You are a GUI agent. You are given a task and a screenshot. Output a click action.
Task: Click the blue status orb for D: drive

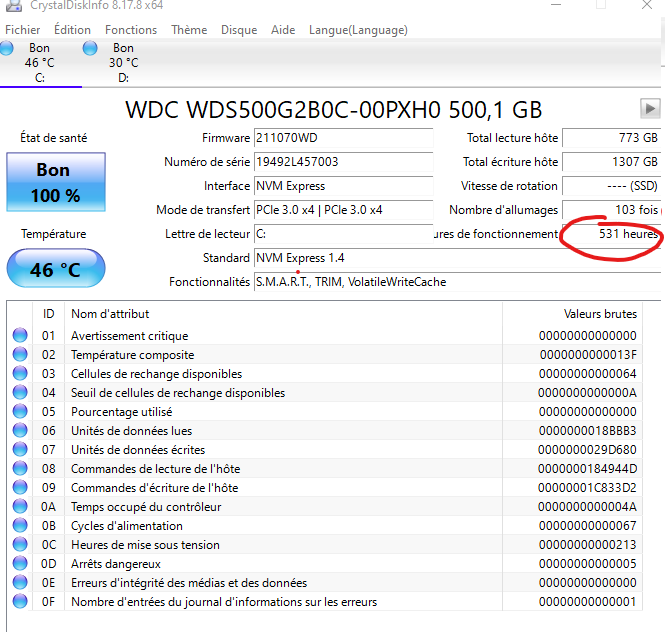(x=90, y=48)
